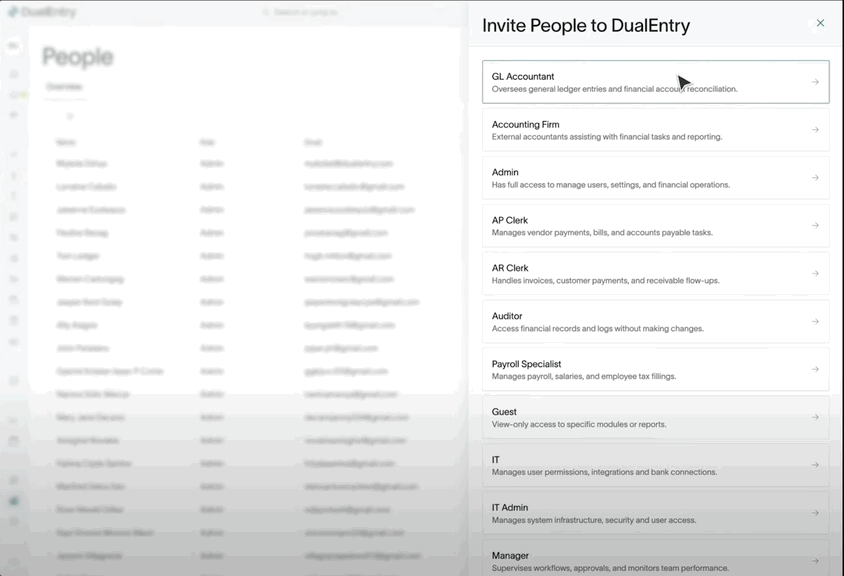Choose the Accounting Firm invite option
844x576 pixels.
click(655, 130)
